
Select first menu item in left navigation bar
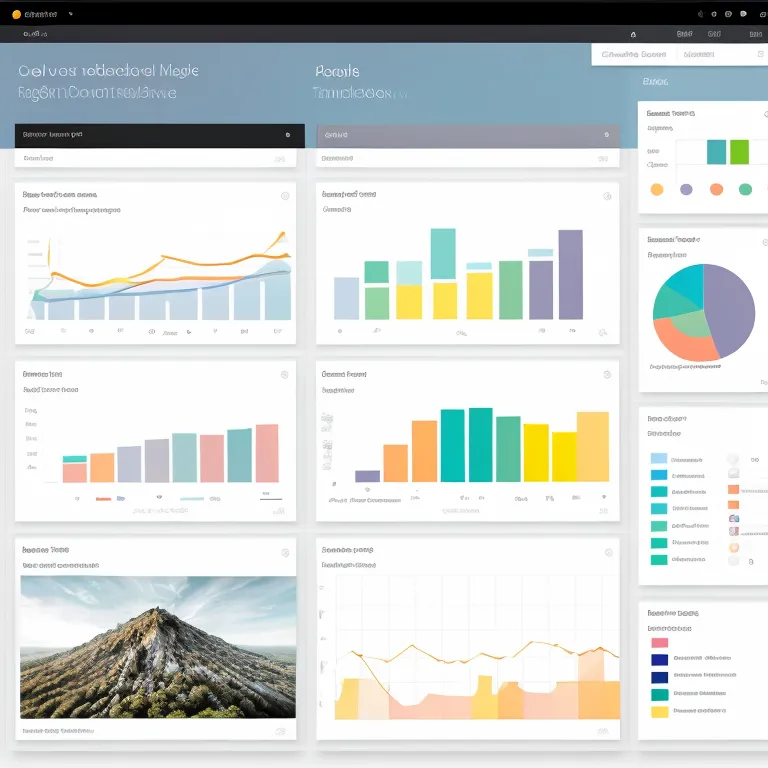point(35,33)
